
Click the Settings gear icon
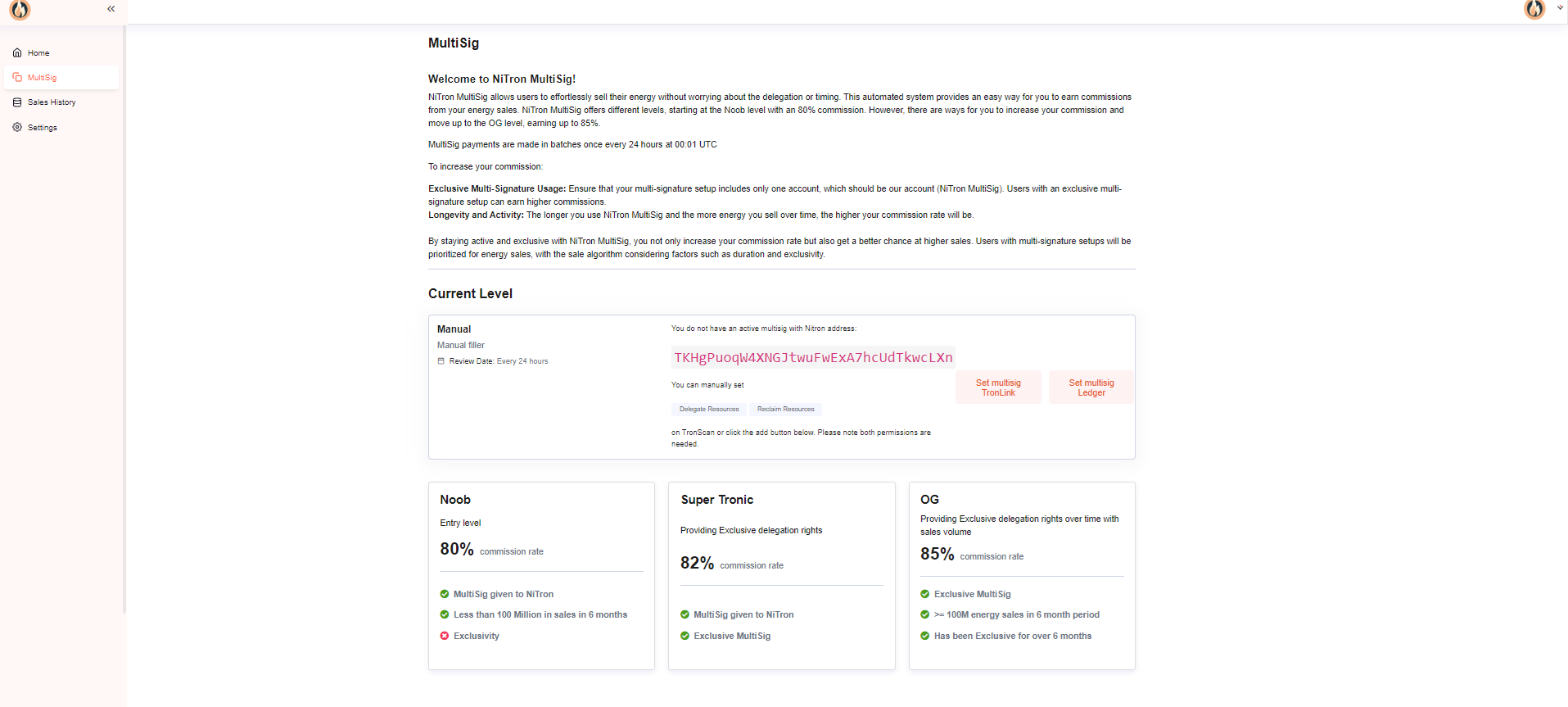pyautogui.click(x=17, y=128)
